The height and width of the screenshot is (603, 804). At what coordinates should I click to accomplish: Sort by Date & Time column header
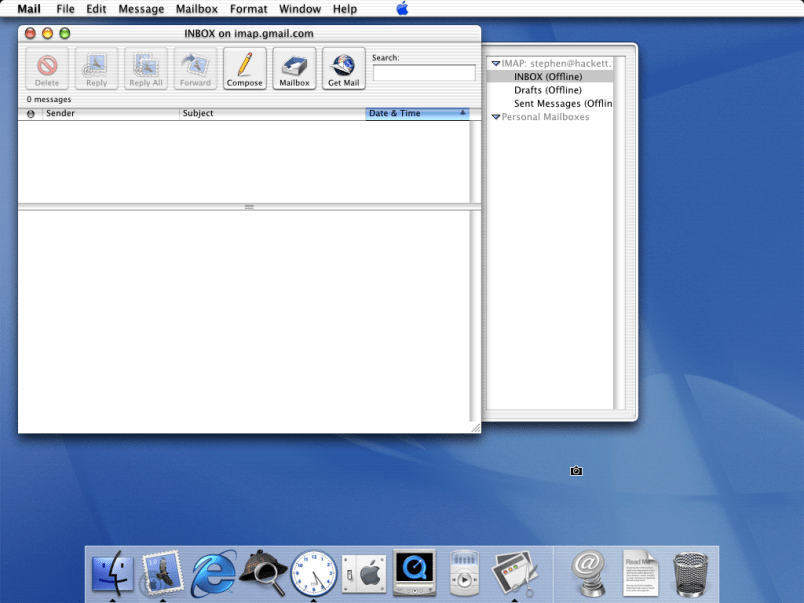coord(417,113)
